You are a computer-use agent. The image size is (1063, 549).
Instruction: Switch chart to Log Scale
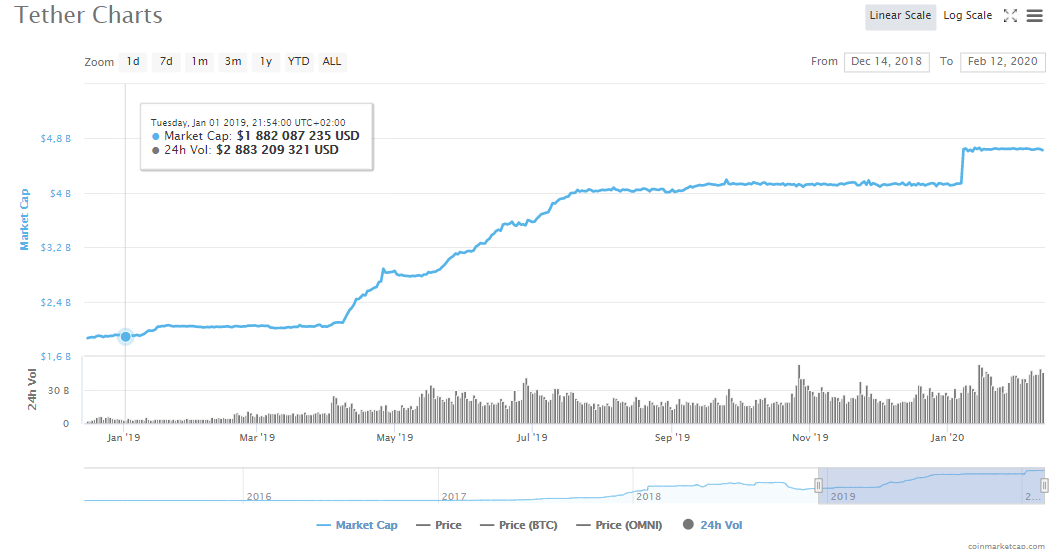pos(967,16)
